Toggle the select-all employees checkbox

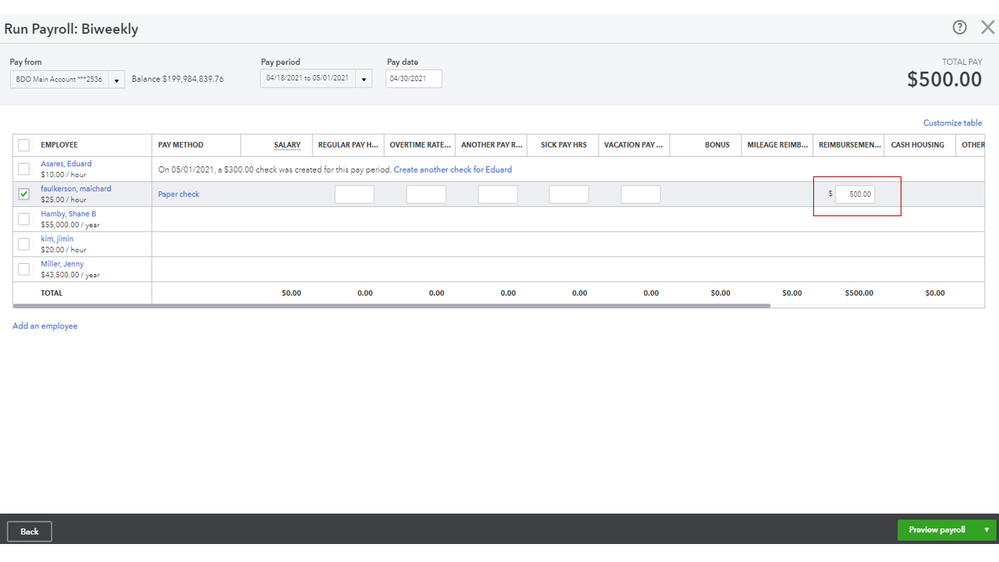24,145
